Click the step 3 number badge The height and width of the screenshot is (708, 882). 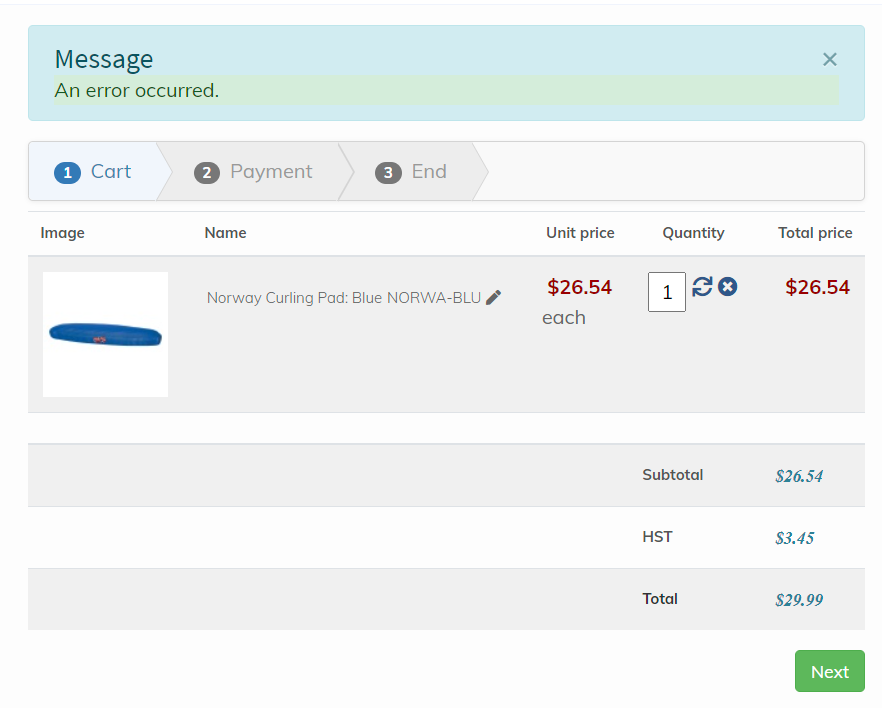pyautogui.click(x=387, y=173)
